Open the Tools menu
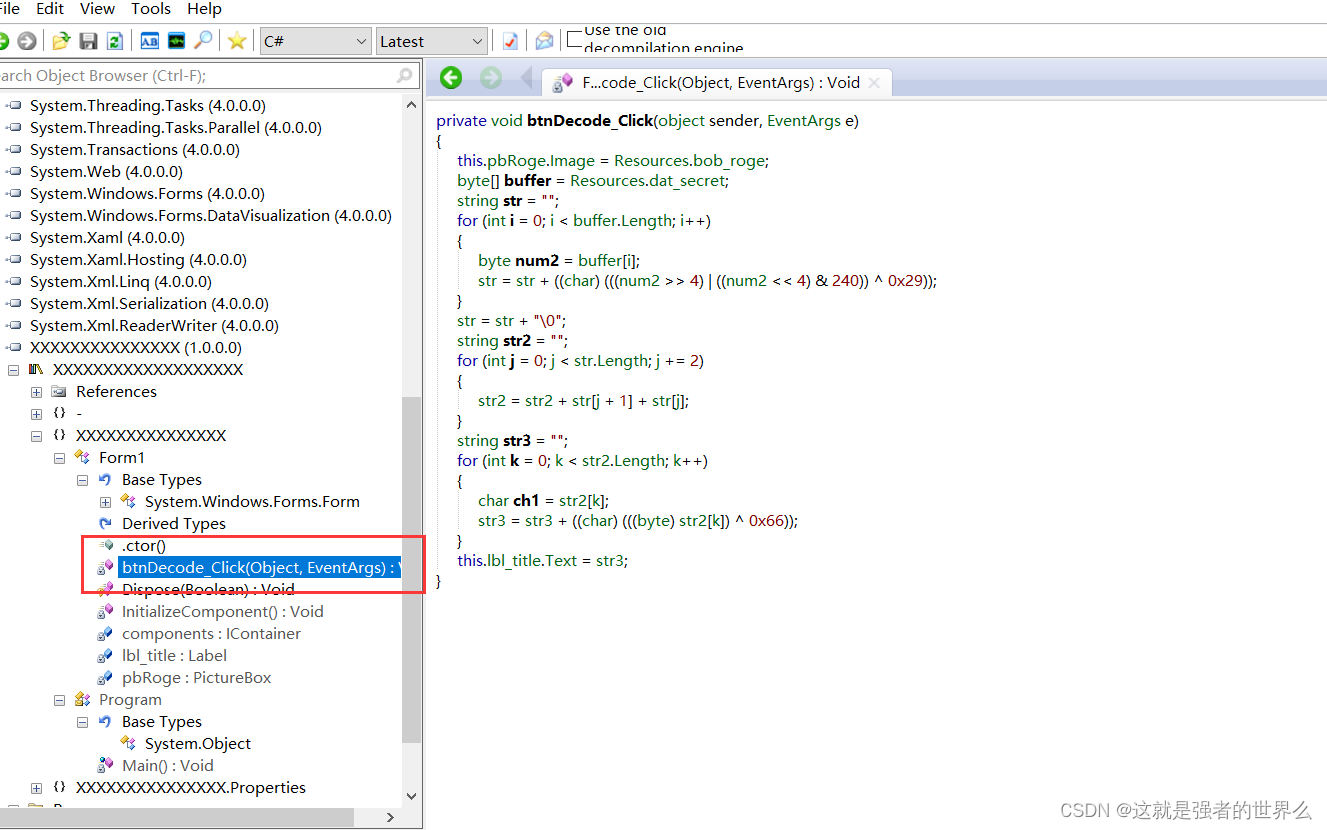Viewport: 1327px width, 830px height. pyautogui.click(x=151, y=9)
